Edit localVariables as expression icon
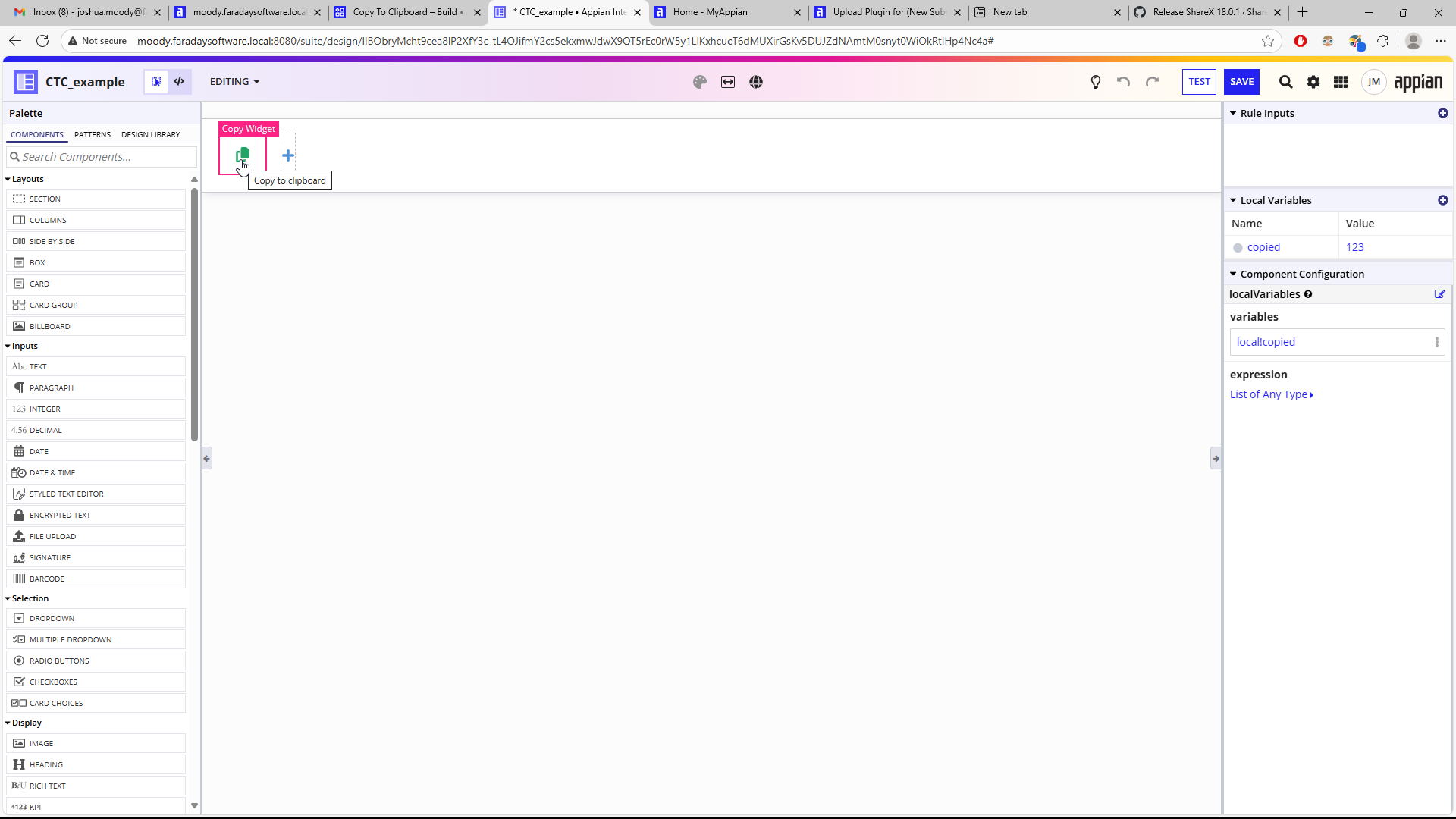Screen dimensions: 1456x819 coord(1439,294)
